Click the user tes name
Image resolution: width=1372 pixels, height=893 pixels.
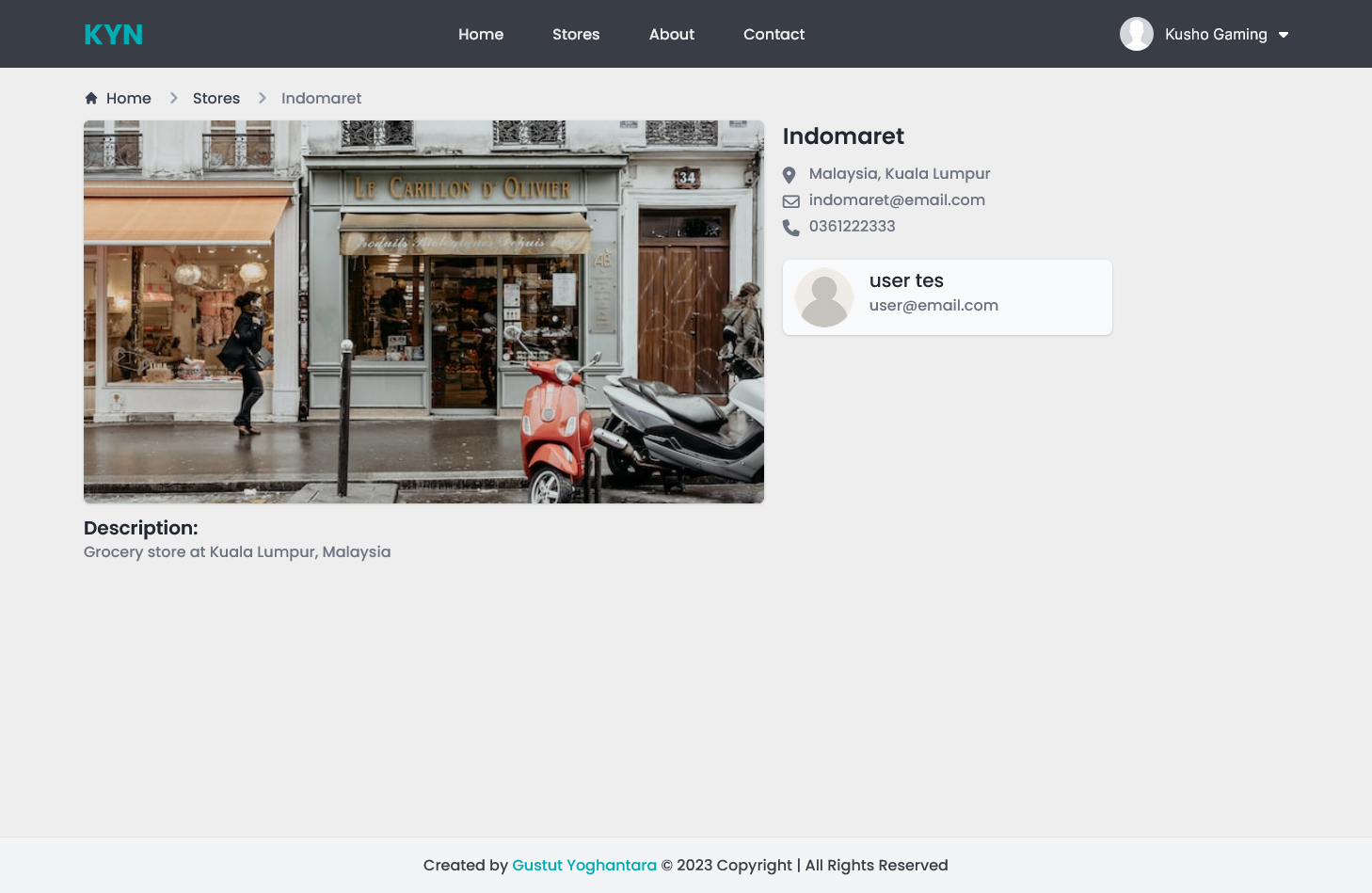pyautogui.click(x=906, y=280)
